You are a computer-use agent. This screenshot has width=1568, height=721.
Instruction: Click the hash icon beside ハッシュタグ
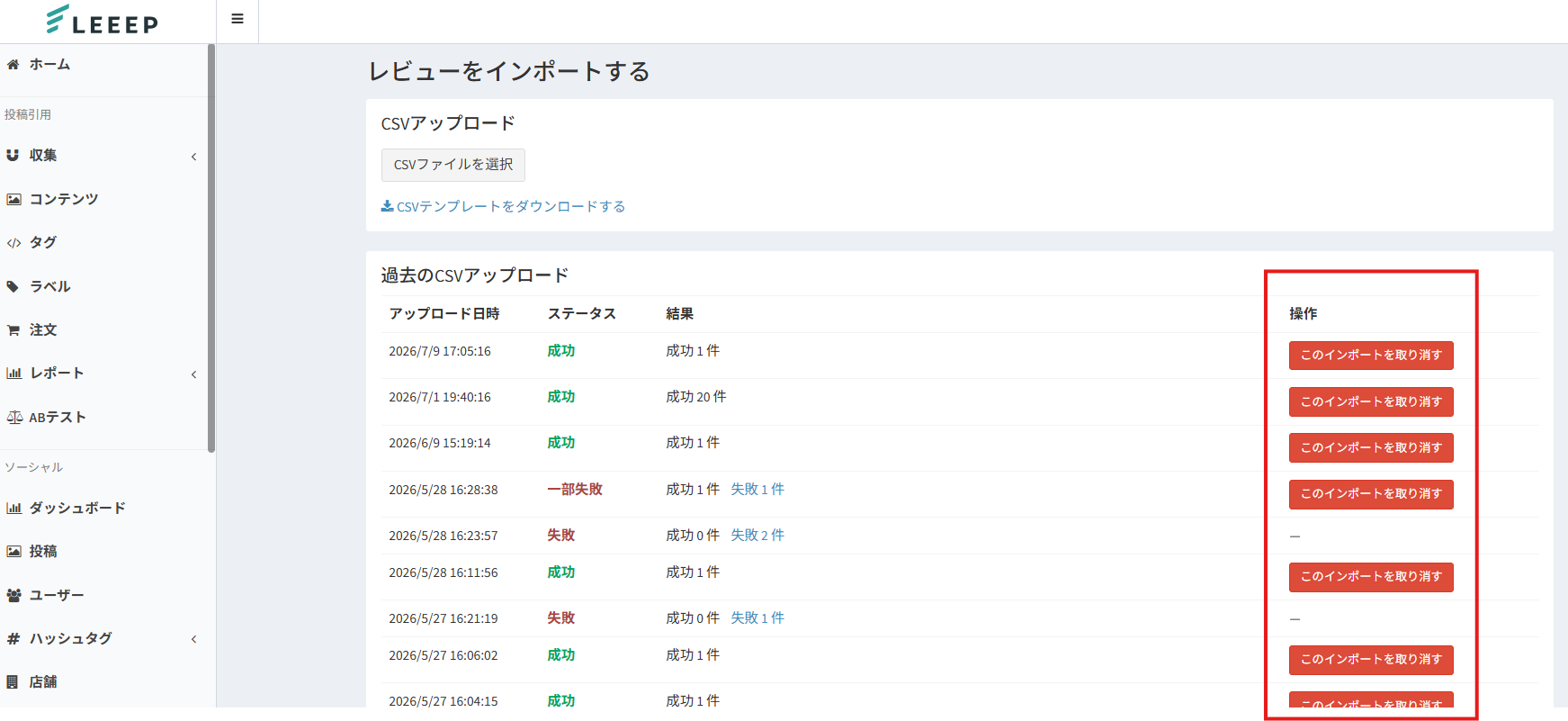pos(13,638)
